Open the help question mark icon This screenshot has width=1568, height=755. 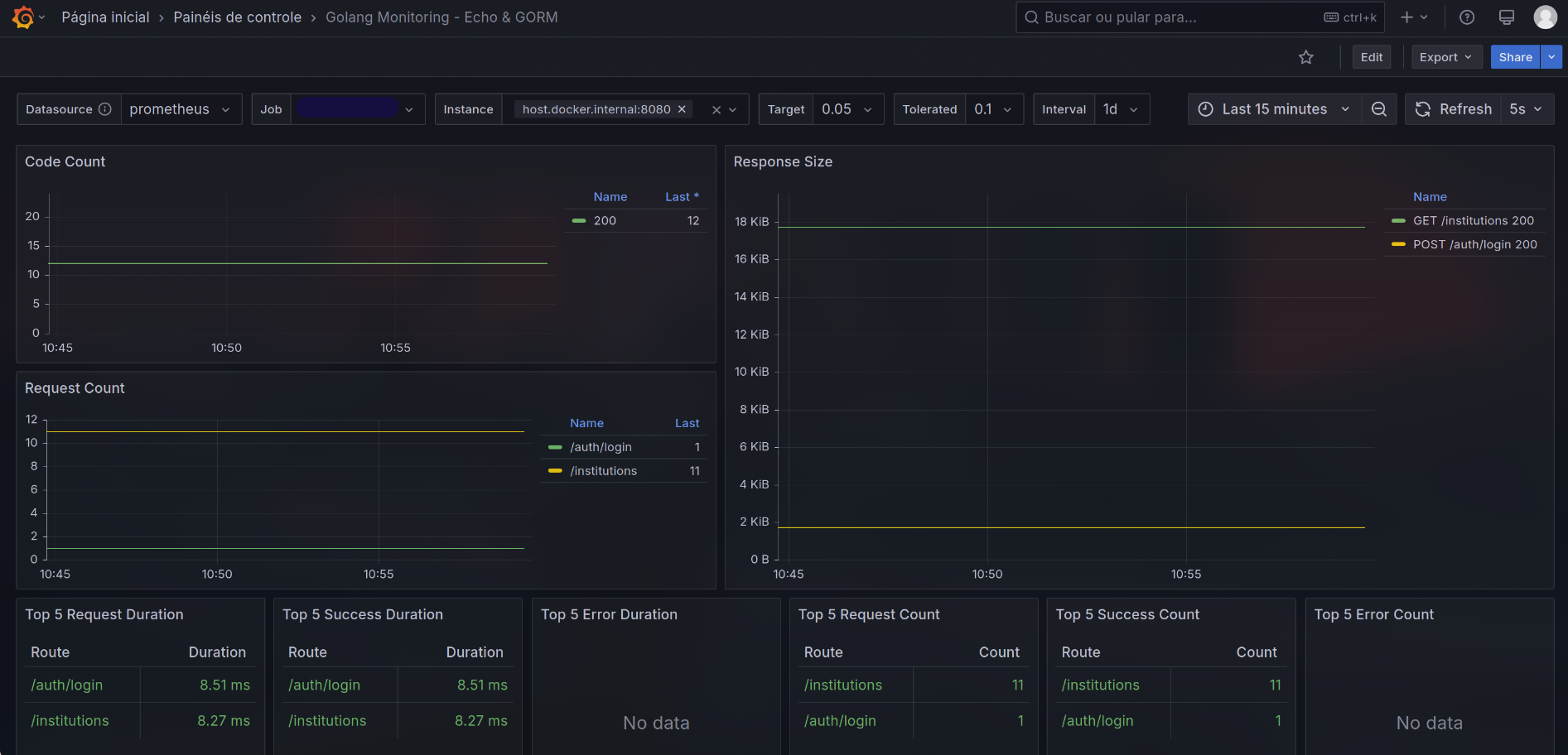1467,17
